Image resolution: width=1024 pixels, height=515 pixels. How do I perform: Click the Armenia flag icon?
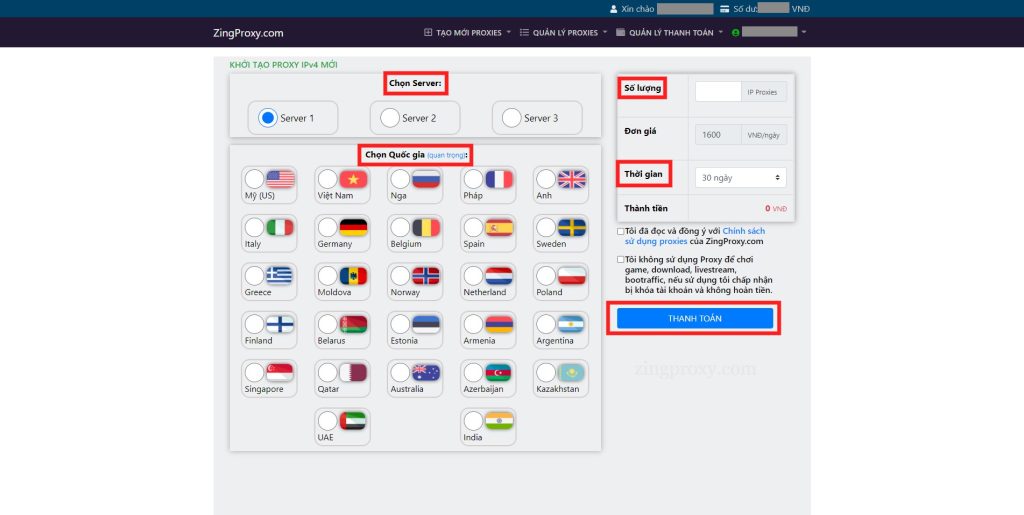500,324
